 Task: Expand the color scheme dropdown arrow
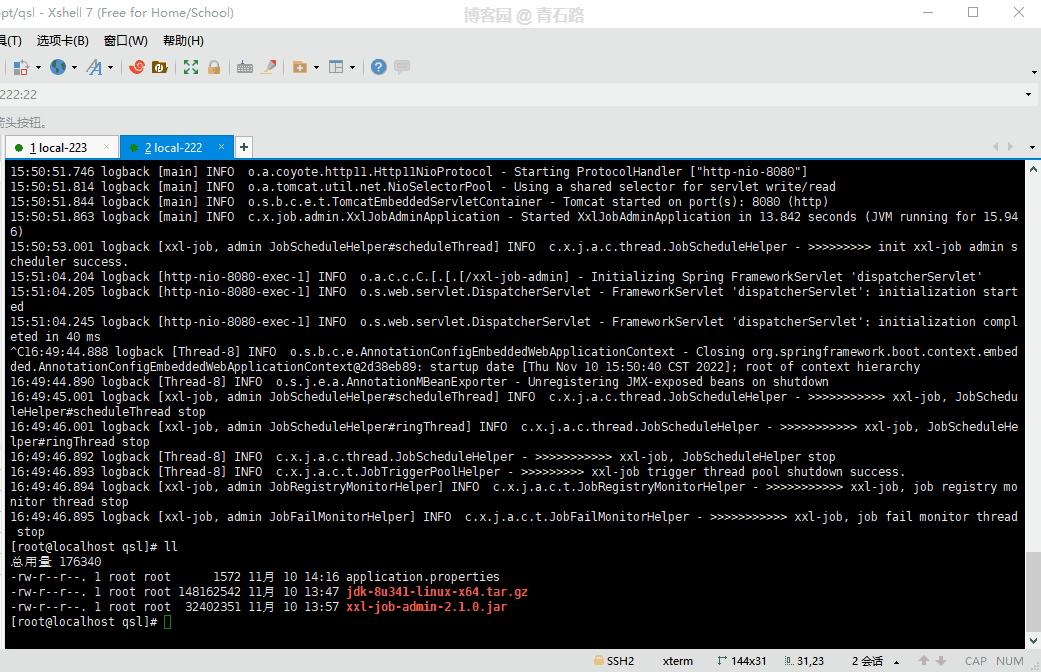coord(38,67)
